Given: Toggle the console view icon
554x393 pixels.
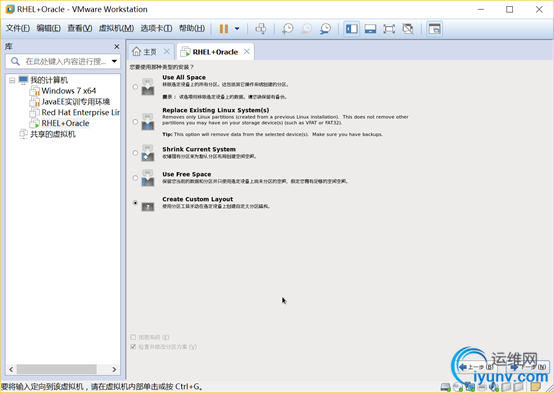Looking at the screenshot, I should 434,29.
